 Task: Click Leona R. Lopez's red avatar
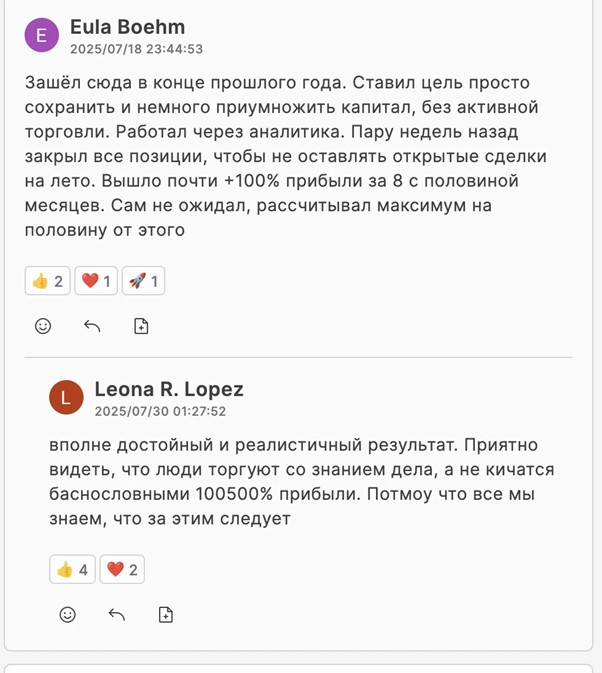66,398
